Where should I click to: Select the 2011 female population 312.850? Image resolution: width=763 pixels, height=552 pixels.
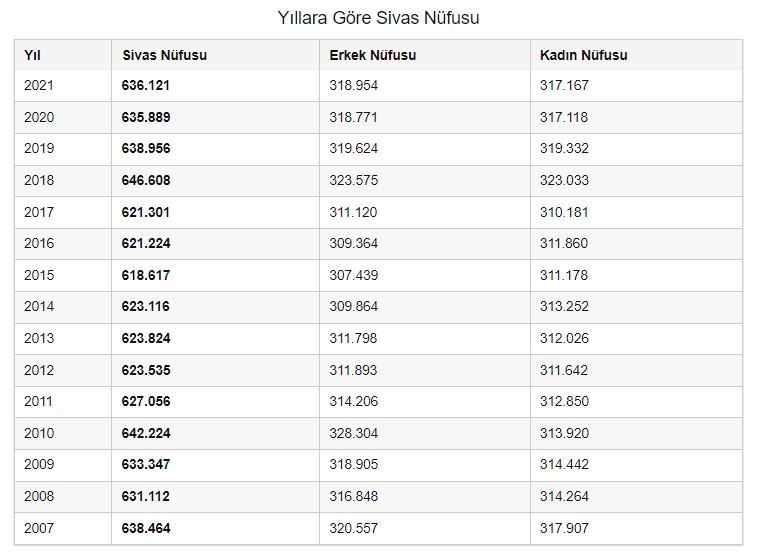tap(564, 402)
